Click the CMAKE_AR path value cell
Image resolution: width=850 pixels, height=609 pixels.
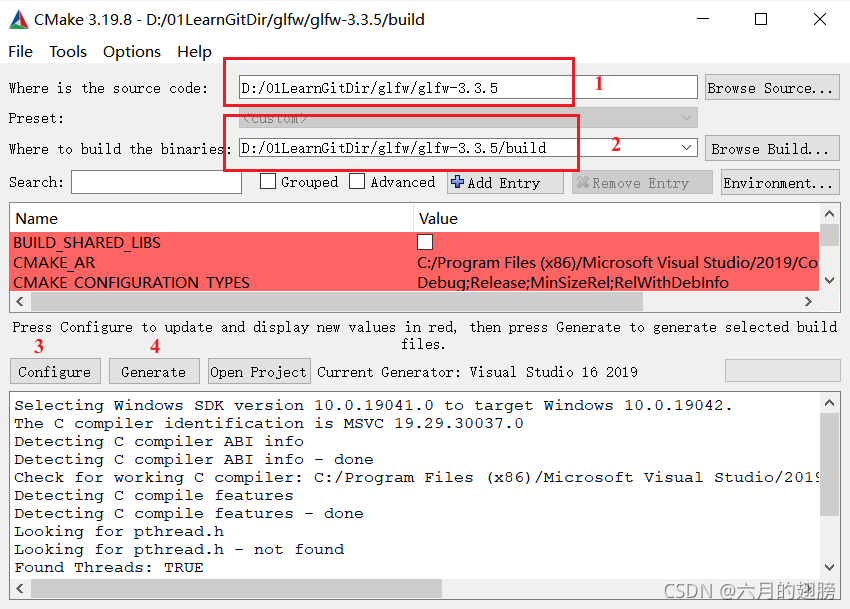pyautogui.click(x=617, y=263)
